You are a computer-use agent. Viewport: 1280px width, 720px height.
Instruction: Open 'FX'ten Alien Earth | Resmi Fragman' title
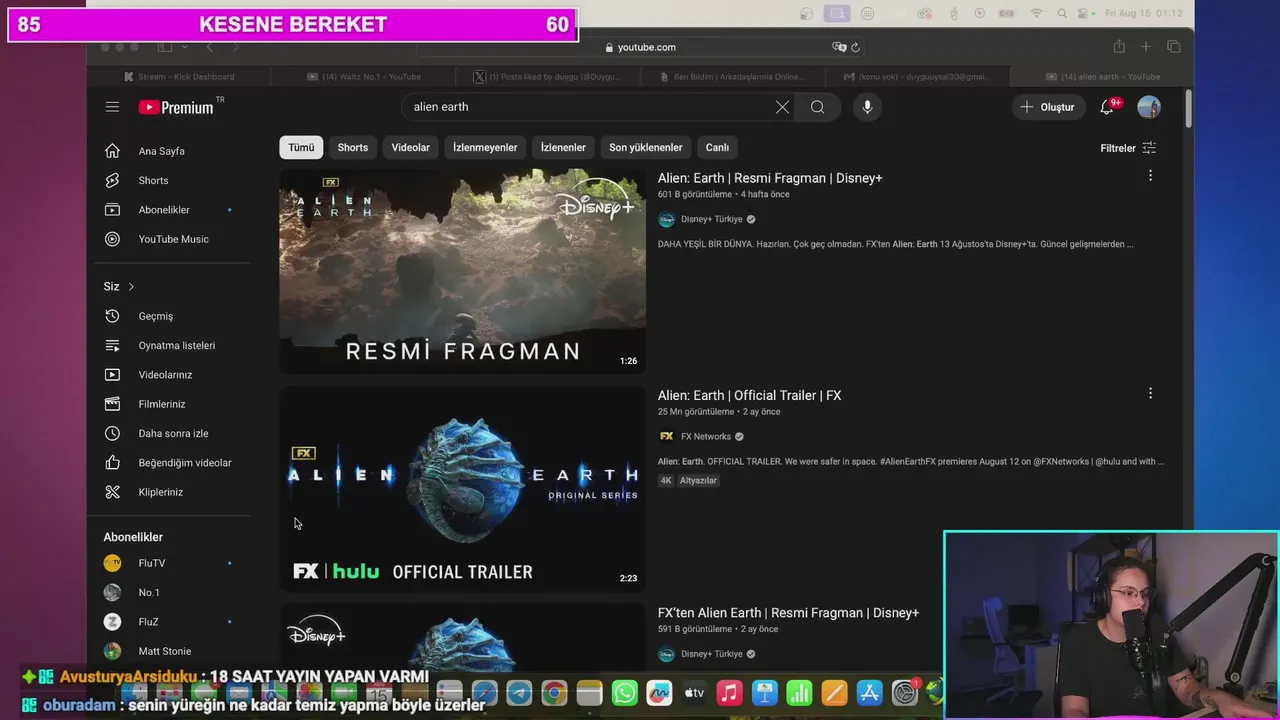coord(788,613)
